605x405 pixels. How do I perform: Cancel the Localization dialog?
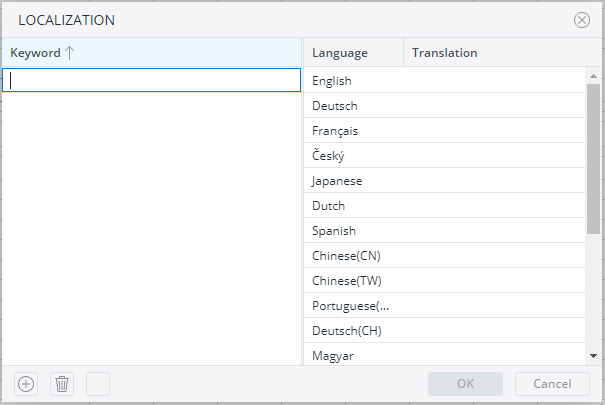[x=552, y=384]
